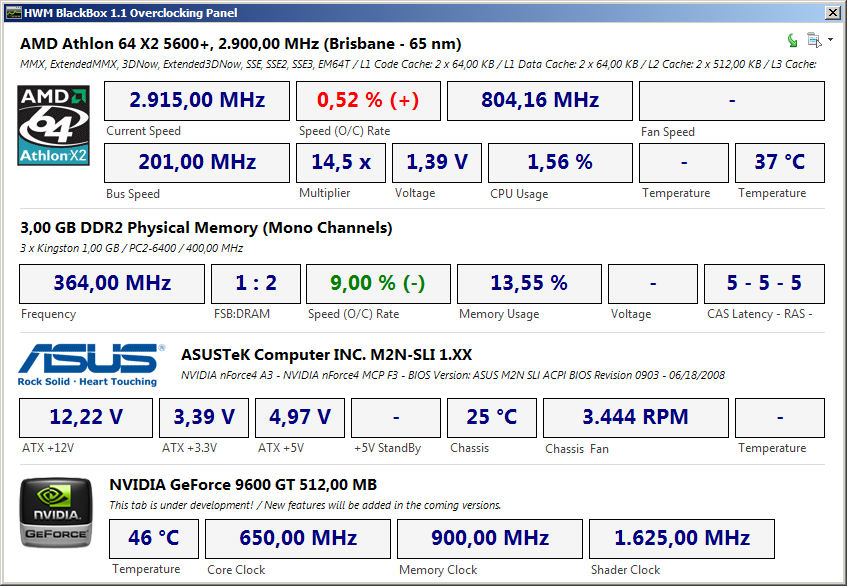This screenshot has height=586, width=847.
Task: Select the 14,5 x multiplier value
Action: coord(341,163)
